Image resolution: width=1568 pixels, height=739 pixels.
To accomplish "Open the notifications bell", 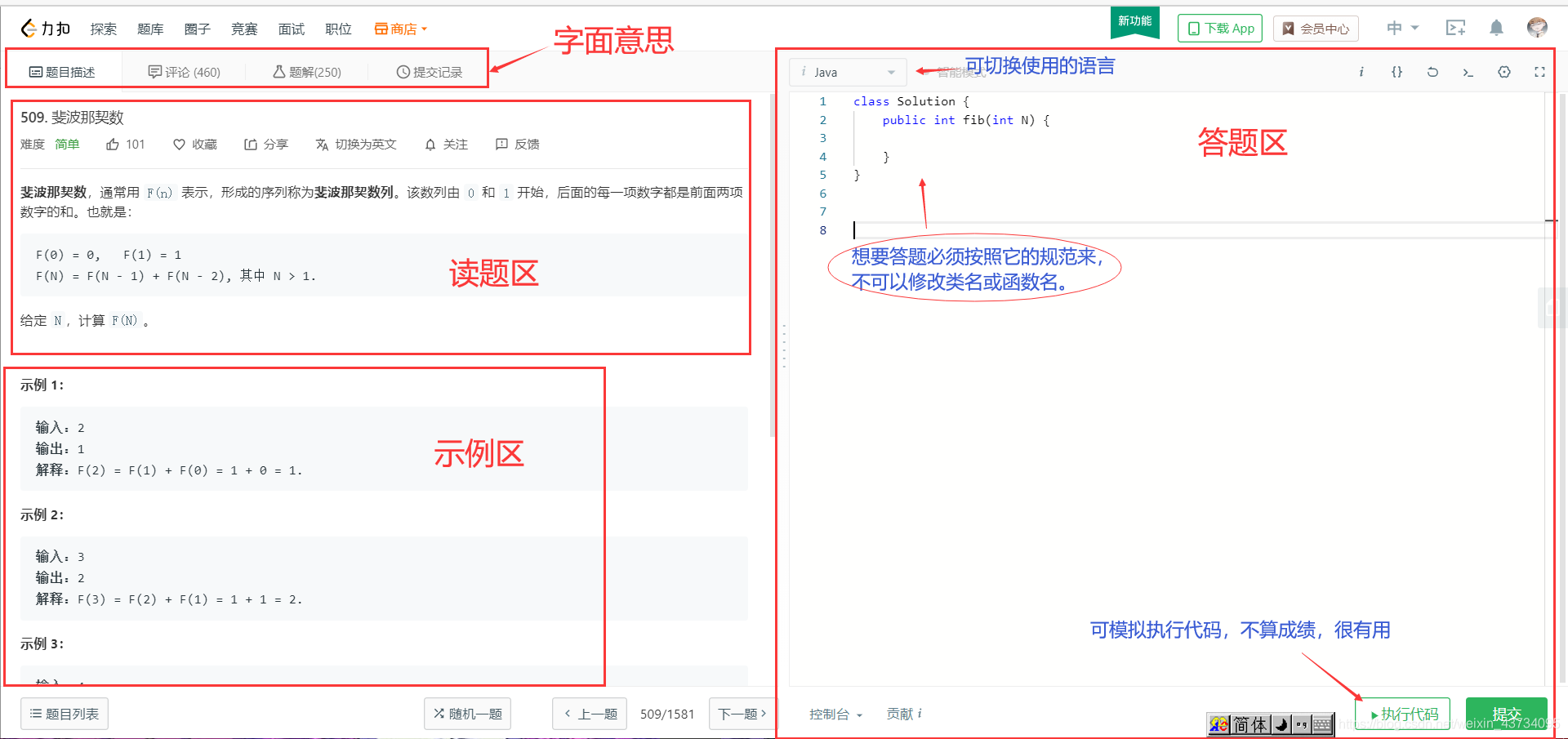I will pyautogui.click(x=1496, y=27).
